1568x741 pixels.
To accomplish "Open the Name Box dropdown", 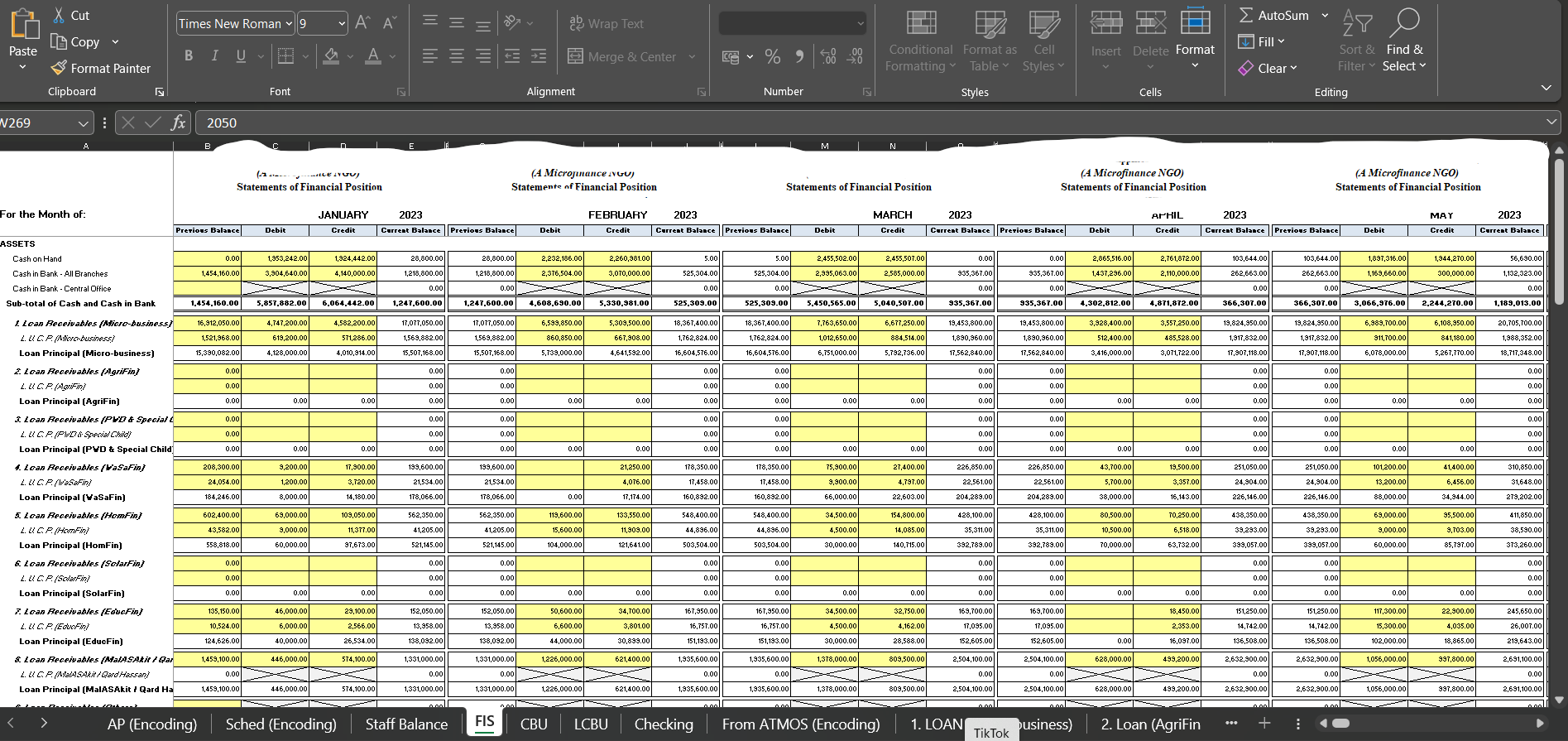I will point(83,123).
